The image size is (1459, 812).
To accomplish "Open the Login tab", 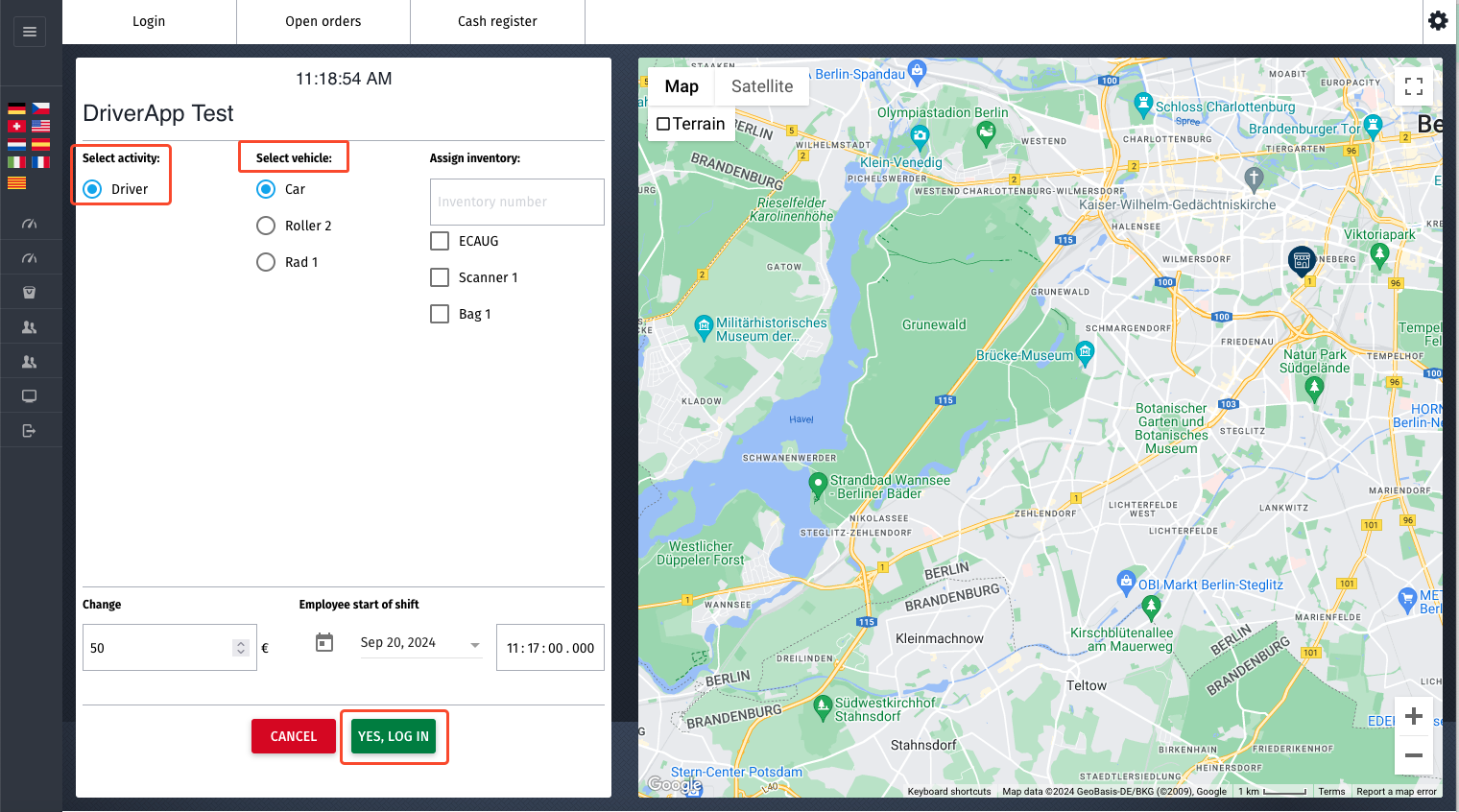I will (x=149, y=21).
